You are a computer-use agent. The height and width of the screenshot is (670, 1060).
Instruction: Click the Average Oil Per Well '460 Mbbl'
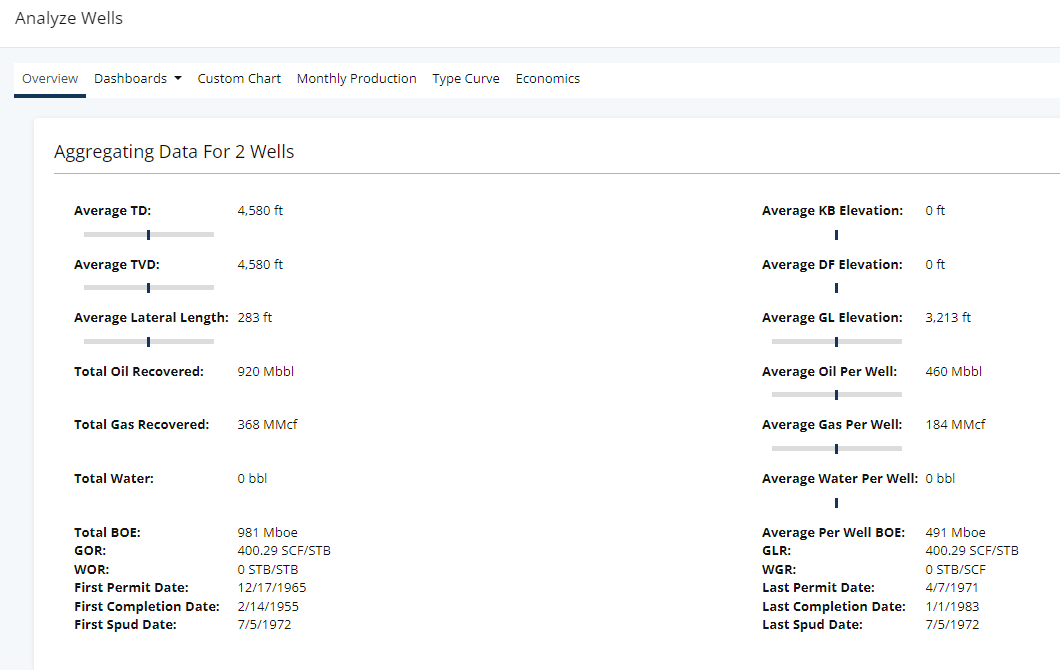pyautogui.click(x=954, y=371)
